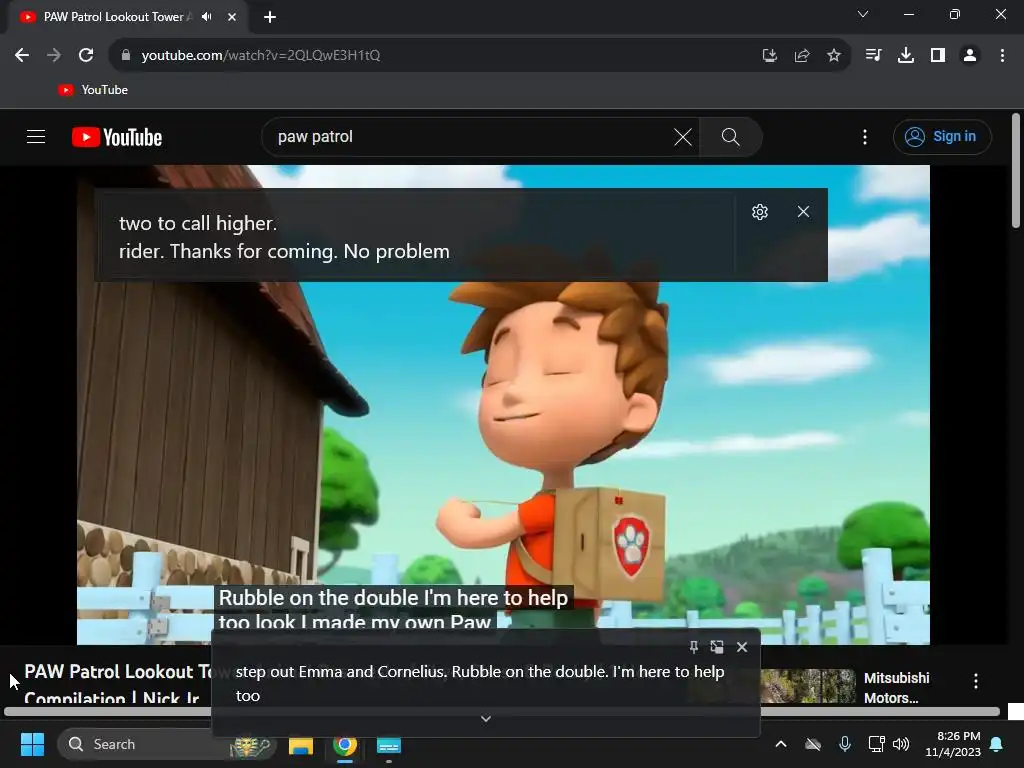Click the Mitsubishi Motors ad title
The height and width of the screenshot is (768, 1024).
(897, 688)
